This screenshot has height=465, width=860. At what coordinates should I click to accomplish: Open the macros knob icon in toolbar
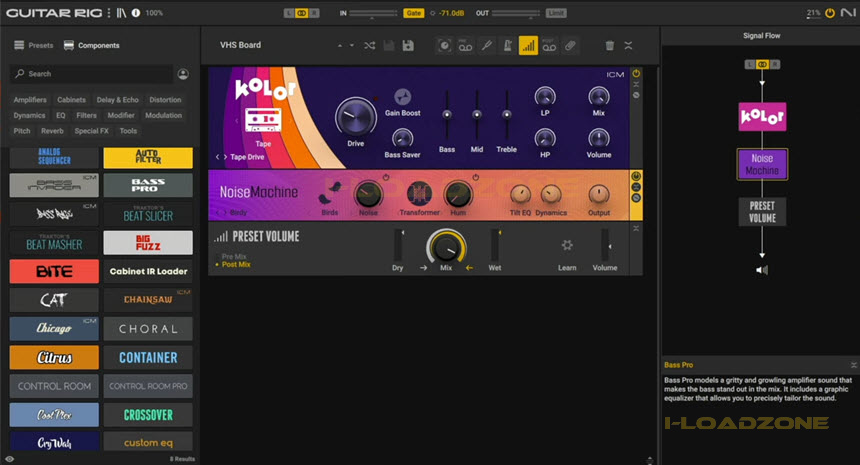[x=444, y=46]
